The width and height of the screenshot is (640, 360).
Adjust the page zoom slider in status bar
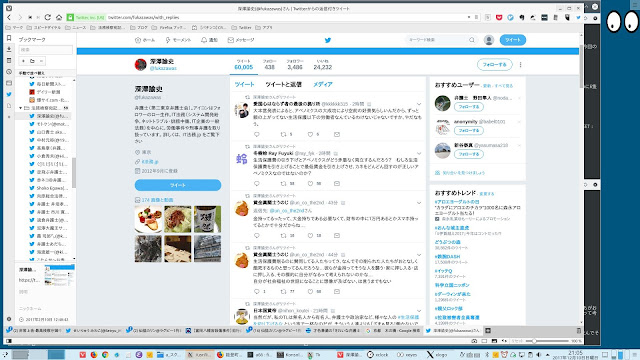(x=546, y=341)
